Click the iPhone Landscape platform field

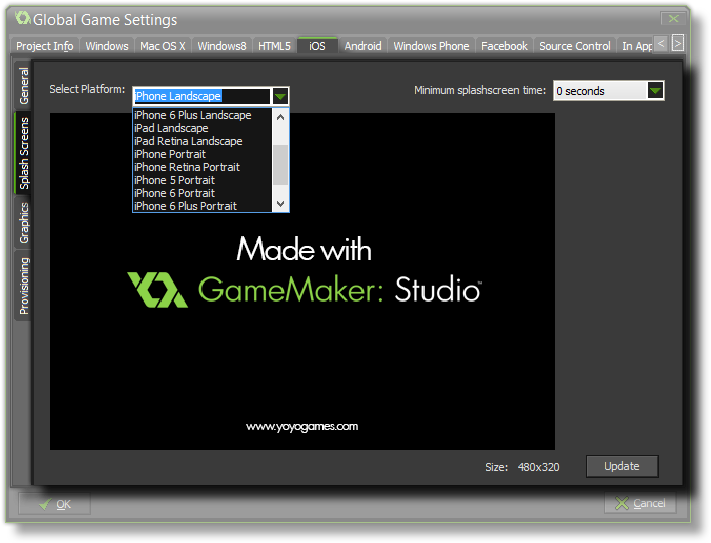[202, 96]
